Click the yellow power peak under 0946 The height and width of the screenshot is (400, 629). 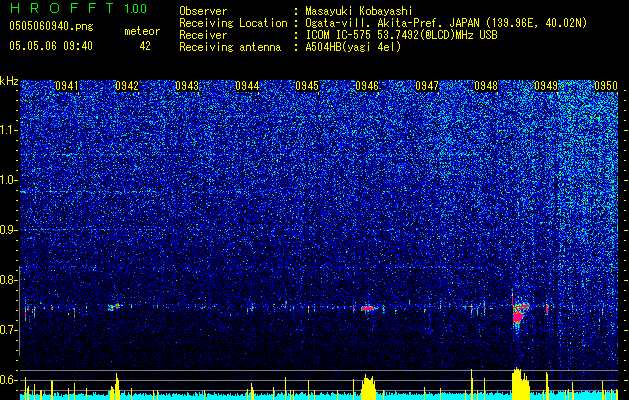368,387
